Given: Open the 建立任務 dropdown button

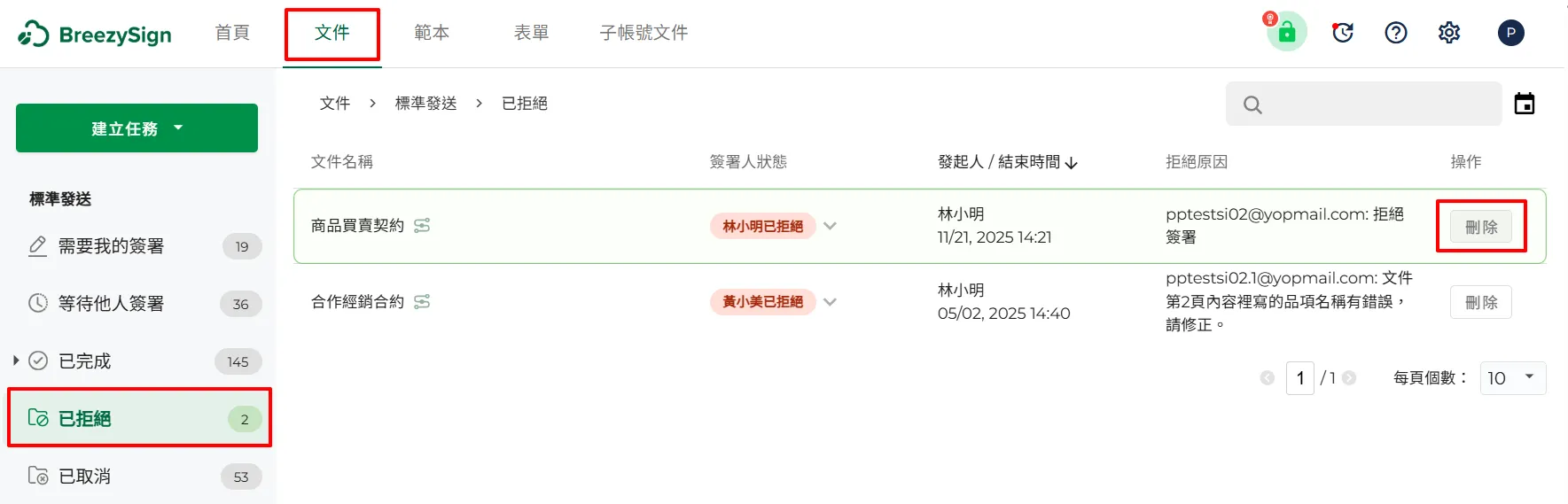Looking at the screenshot, I should 137,128.
